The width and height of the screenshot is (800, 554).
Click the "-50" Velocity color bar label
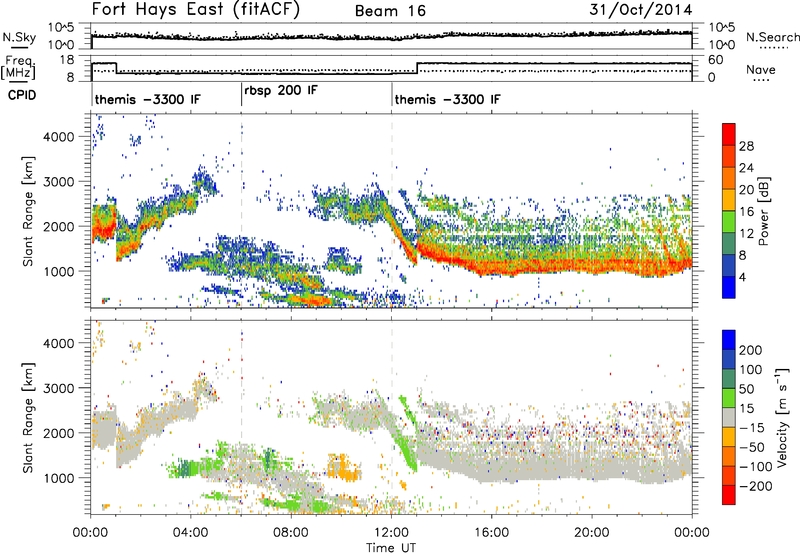752,447
